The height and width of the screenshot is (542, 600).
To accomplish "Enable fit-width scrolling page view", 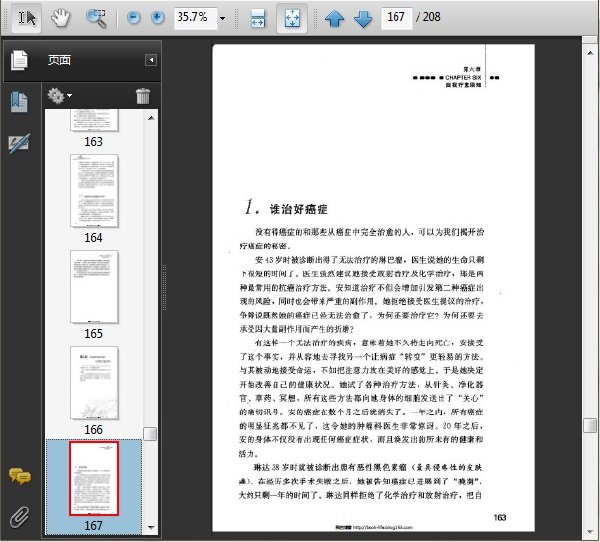I will tap(258, 18).
